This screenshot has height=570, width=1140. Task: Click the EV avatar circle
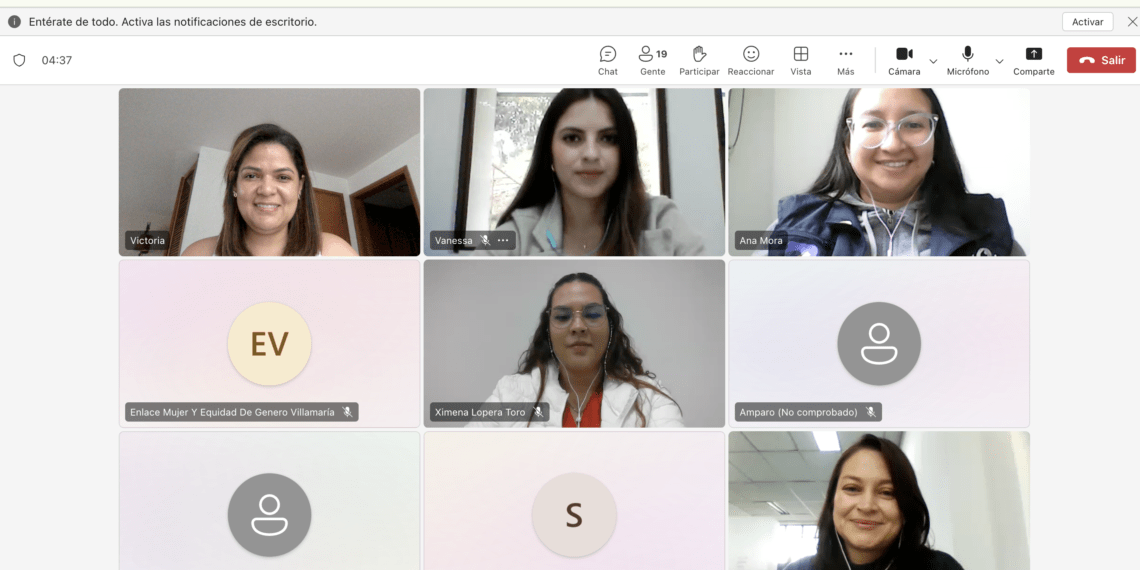pyautogui.click(x=269, y=344)
